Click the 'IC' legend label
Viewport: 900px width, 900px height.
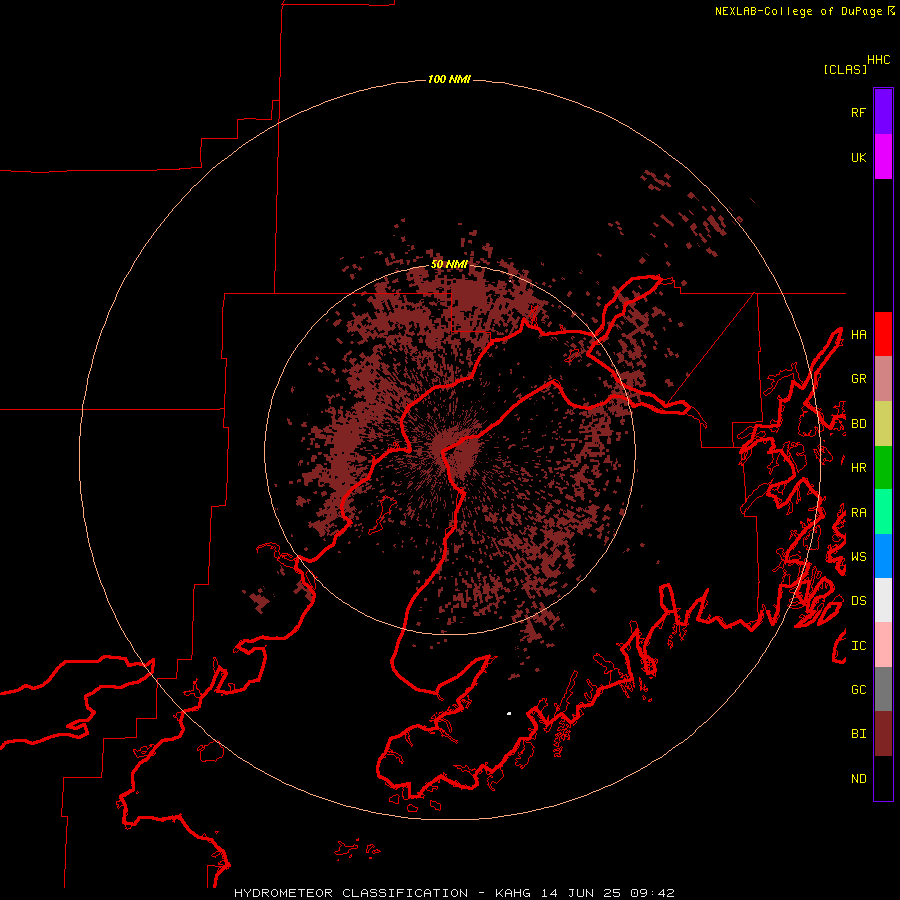858,646
